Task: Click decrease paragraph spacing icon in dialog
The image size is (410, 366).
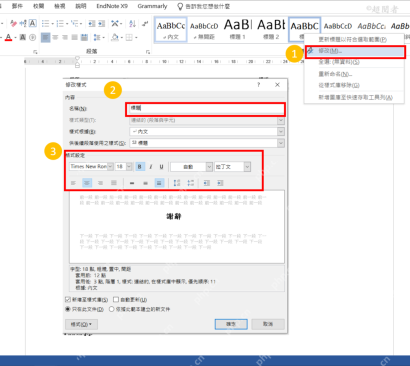Action: (x=190, y=183)
